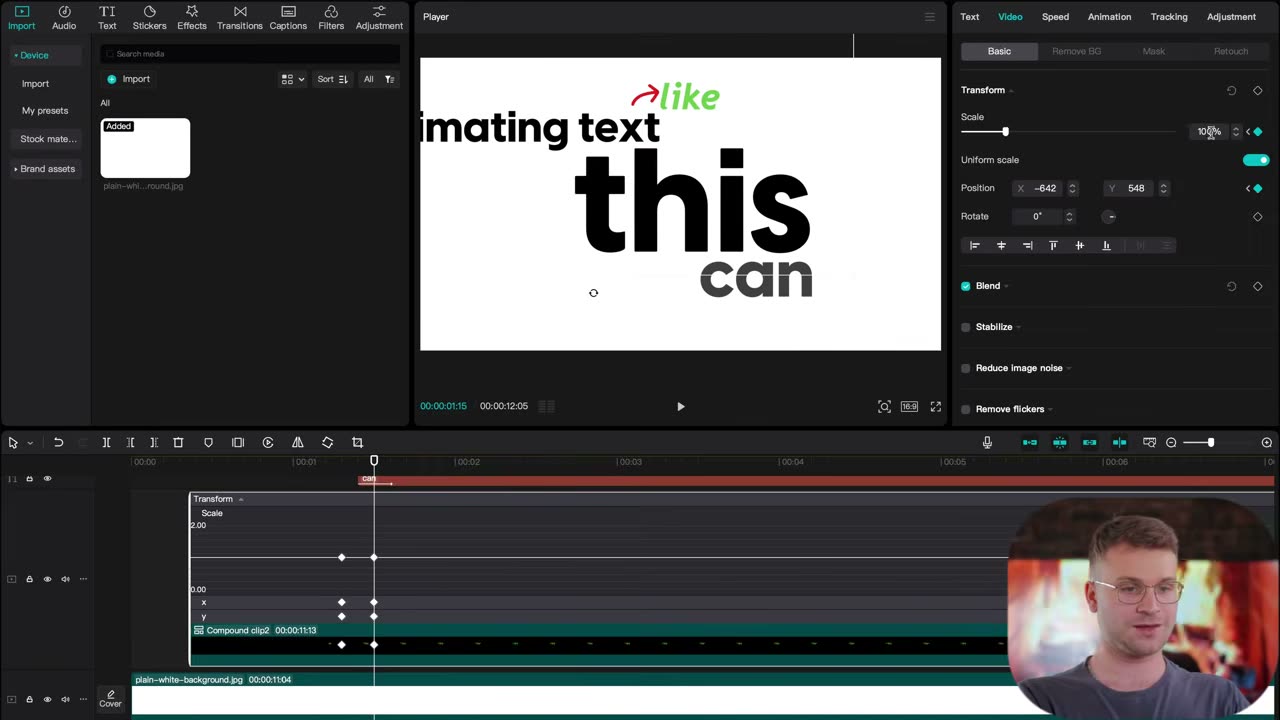Switch to the Animation tab
The image size is (1280, 720).
[1109, 17]
